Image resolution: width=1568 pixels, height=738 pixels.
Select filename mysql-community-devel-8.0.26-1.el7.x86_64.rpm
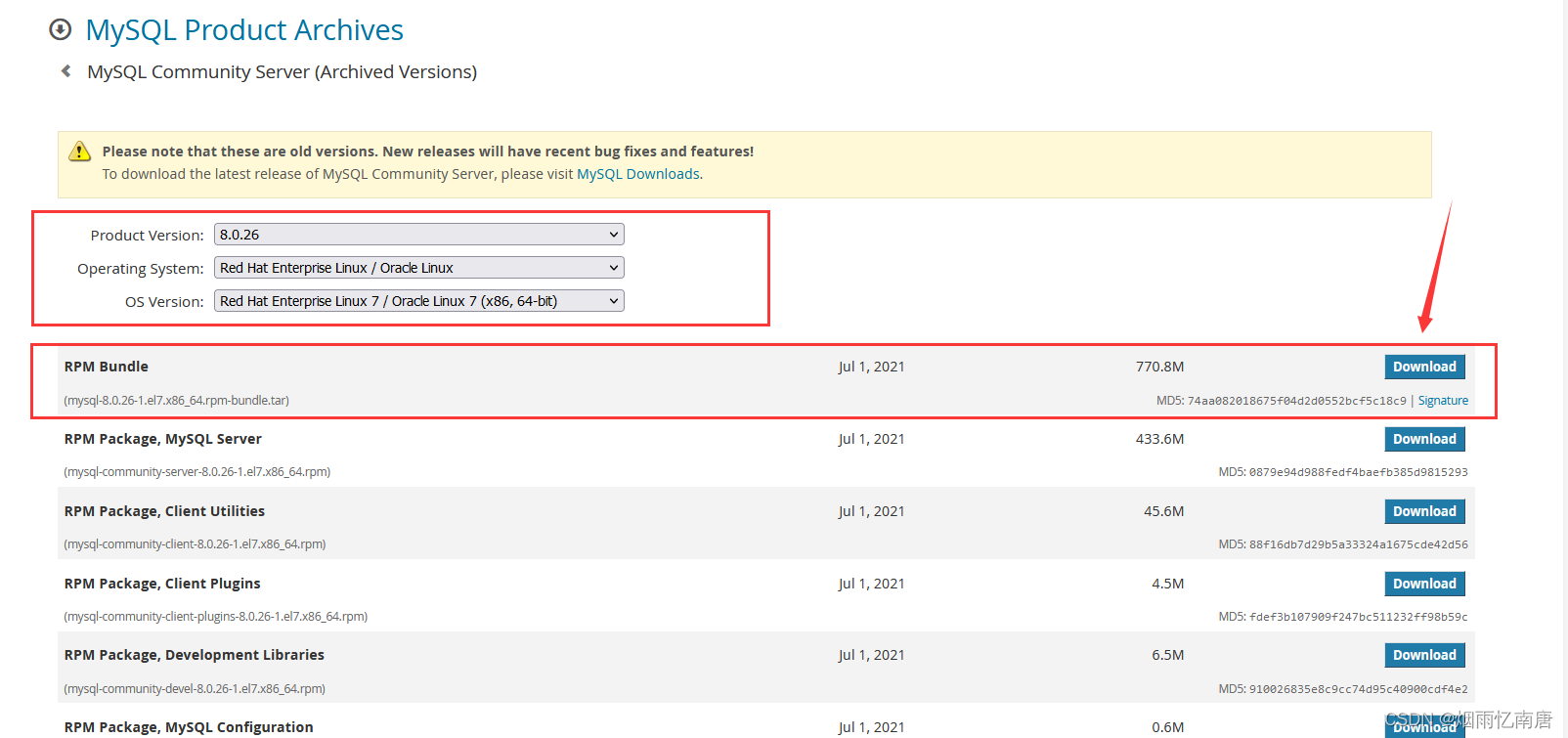(x=195, y=689)
